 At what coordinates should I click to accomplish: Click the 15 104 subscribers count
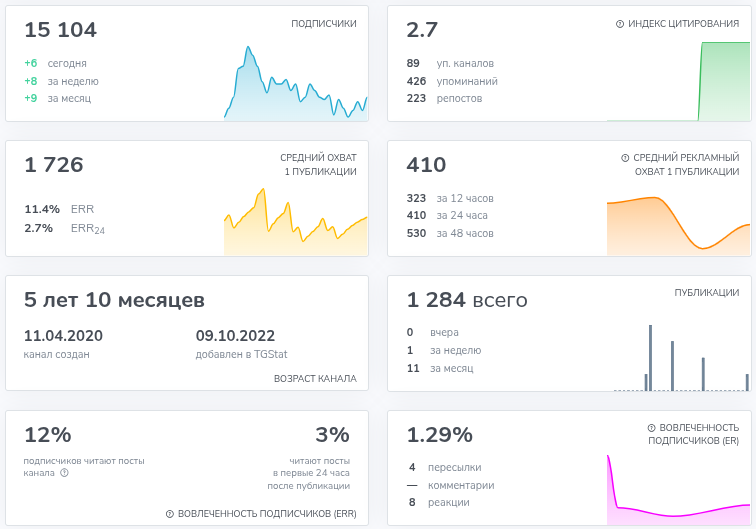coord(61,31)
